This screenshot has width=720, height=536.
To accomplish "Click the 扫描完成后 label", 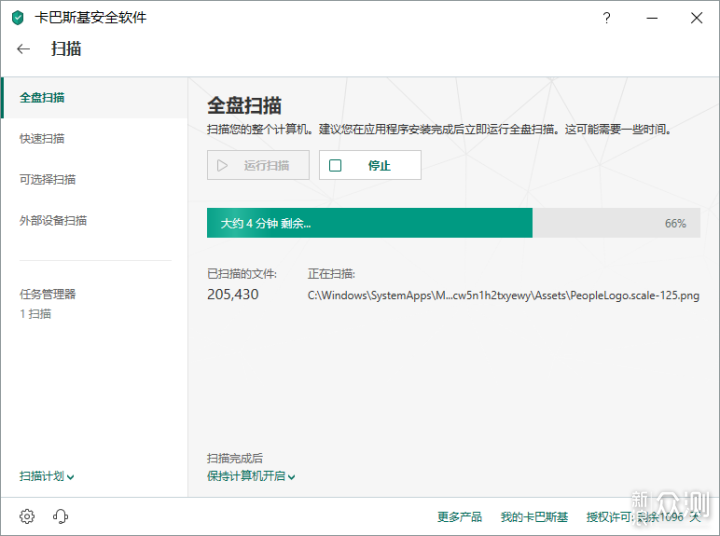I will tap(235, 458).
